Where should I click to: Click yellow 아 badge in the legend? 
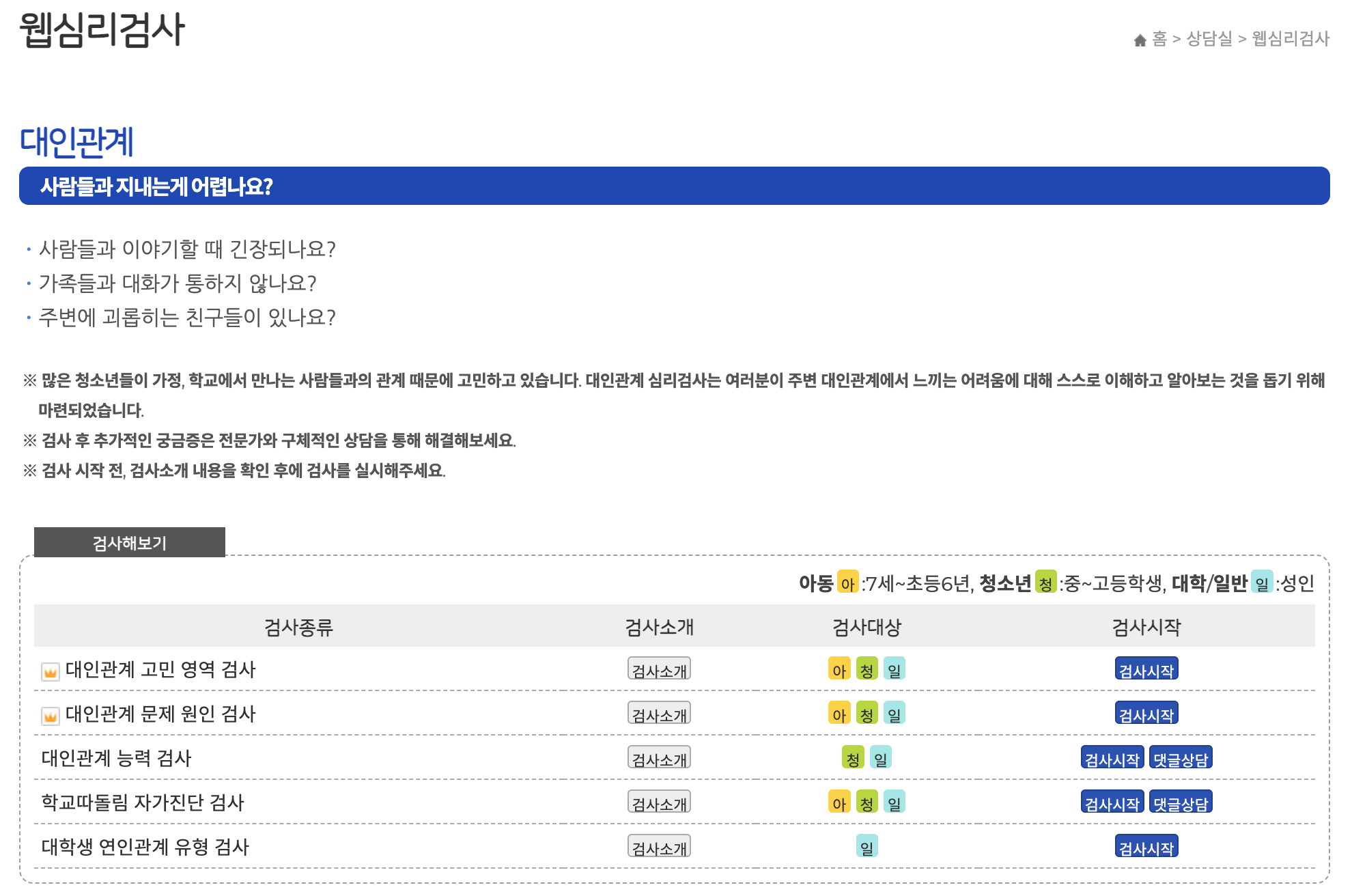click(847, 583)
